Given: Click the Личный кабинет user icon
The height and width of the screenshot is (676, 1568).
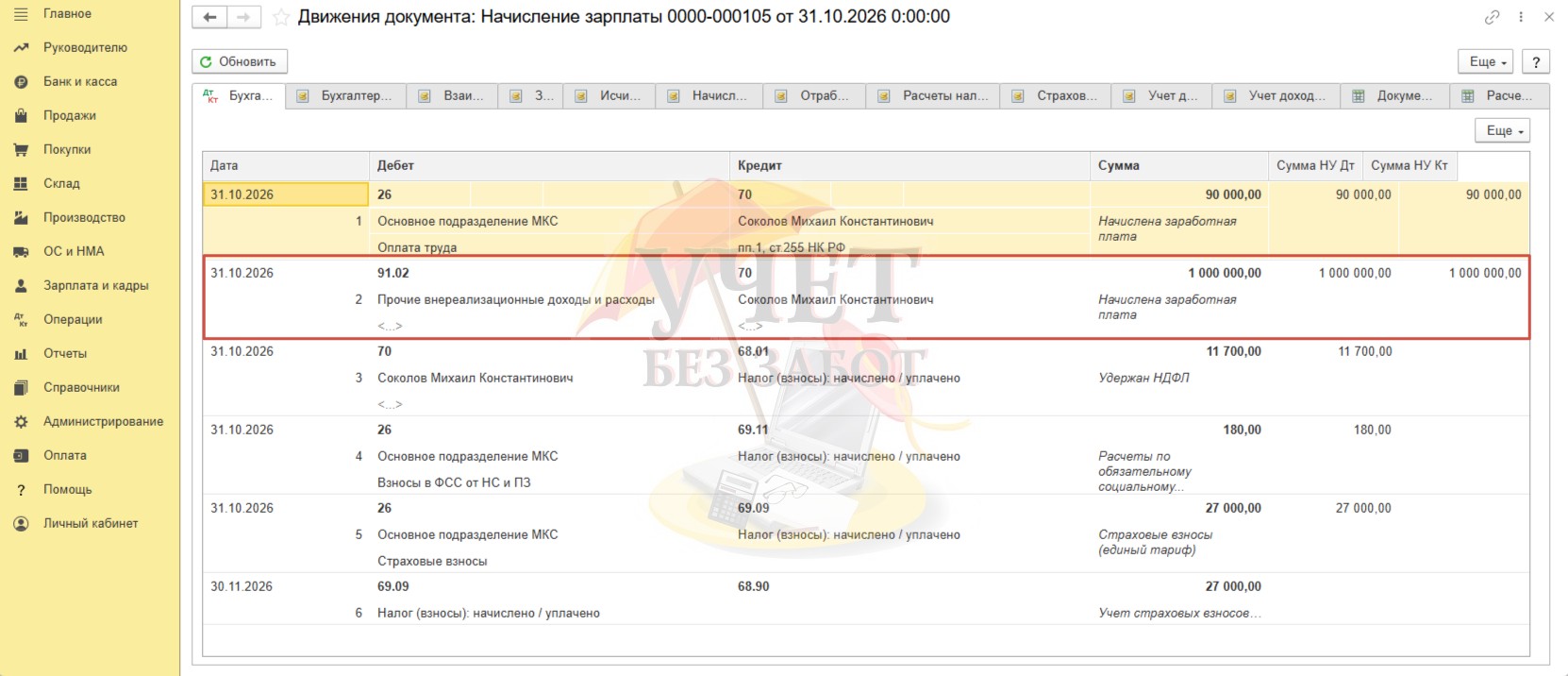Looking at the screenshot, I should [x=21, y=523].
